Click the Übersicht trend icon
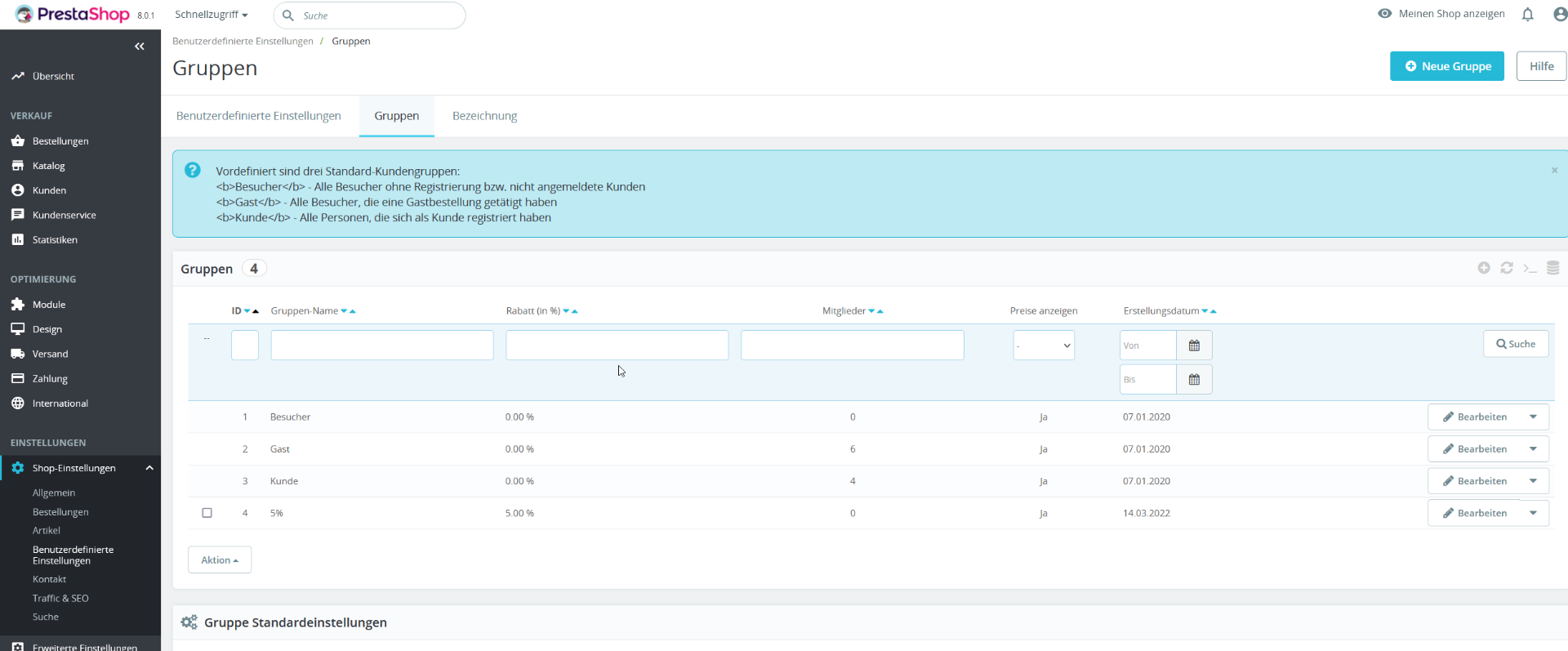This screenshot has width=1568, height=651. 18,76
